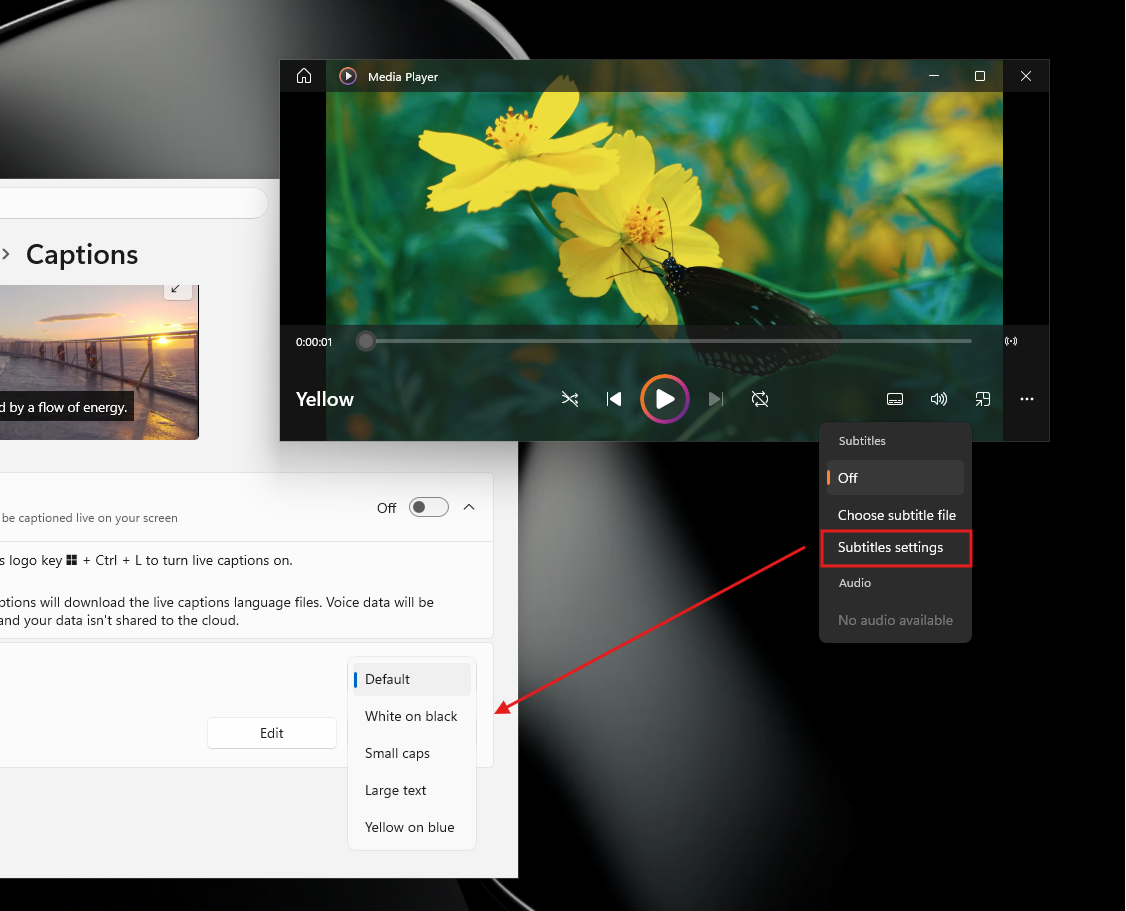Viewport: 1126px width, 911px height.
Task: Choose Yellow on blue caption style
Action: tap(411, 828)
